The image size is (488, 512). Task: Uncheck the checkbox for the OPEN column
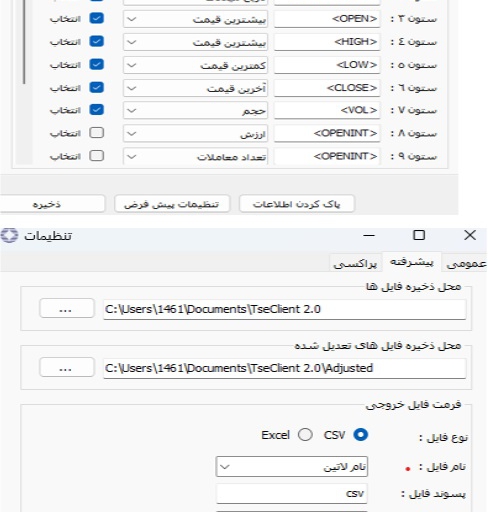[97, 18]
